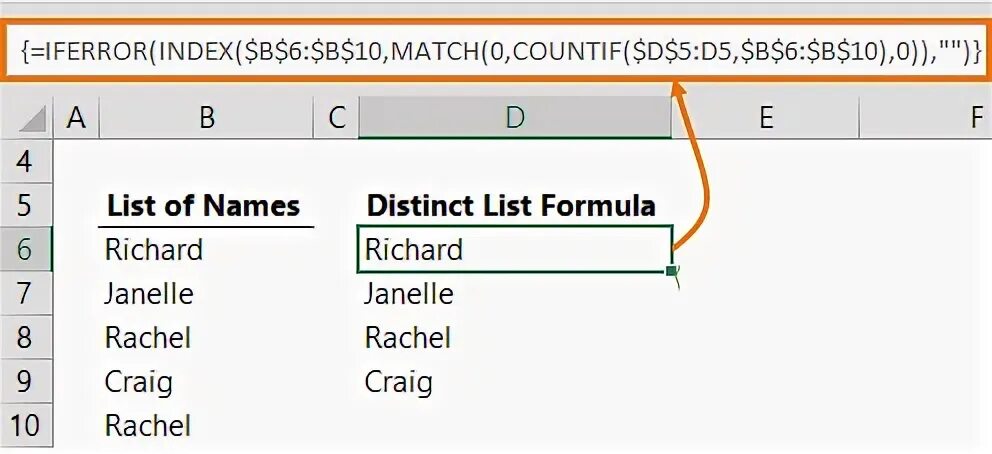
Task: Select column A header
Action: [x=75, y=119]
